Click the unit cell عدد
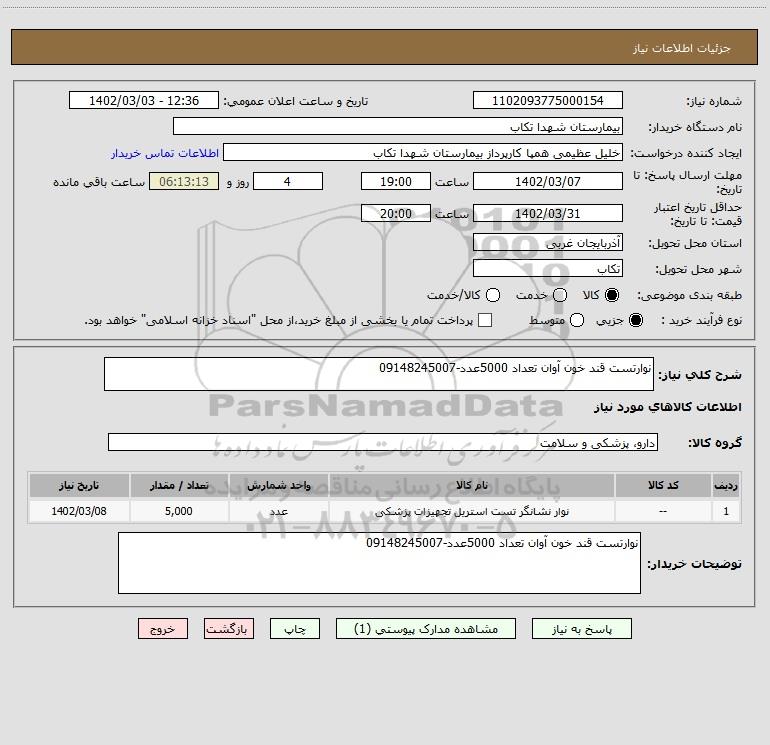Image resolution: width=770 pixels, height=745 pixels. click(278, 511)
